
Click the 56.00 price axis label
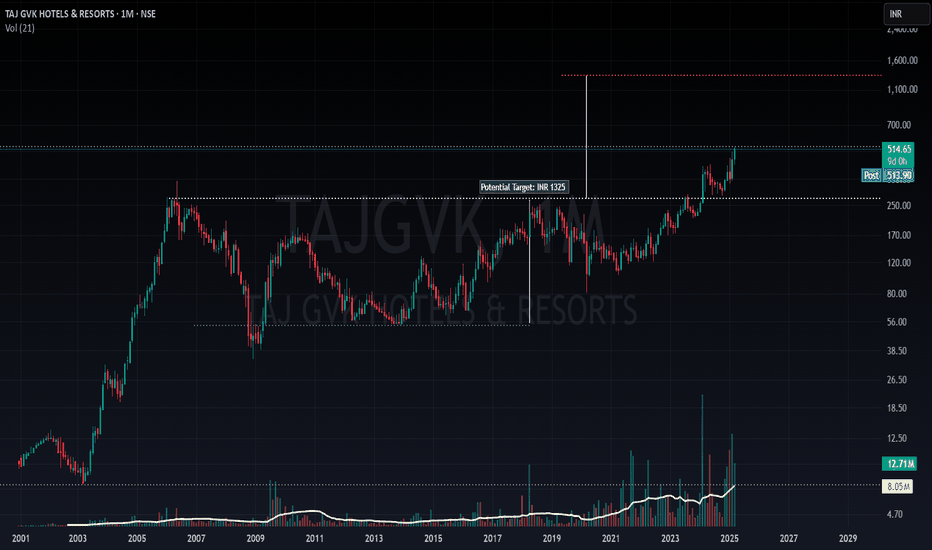point(897,322)
